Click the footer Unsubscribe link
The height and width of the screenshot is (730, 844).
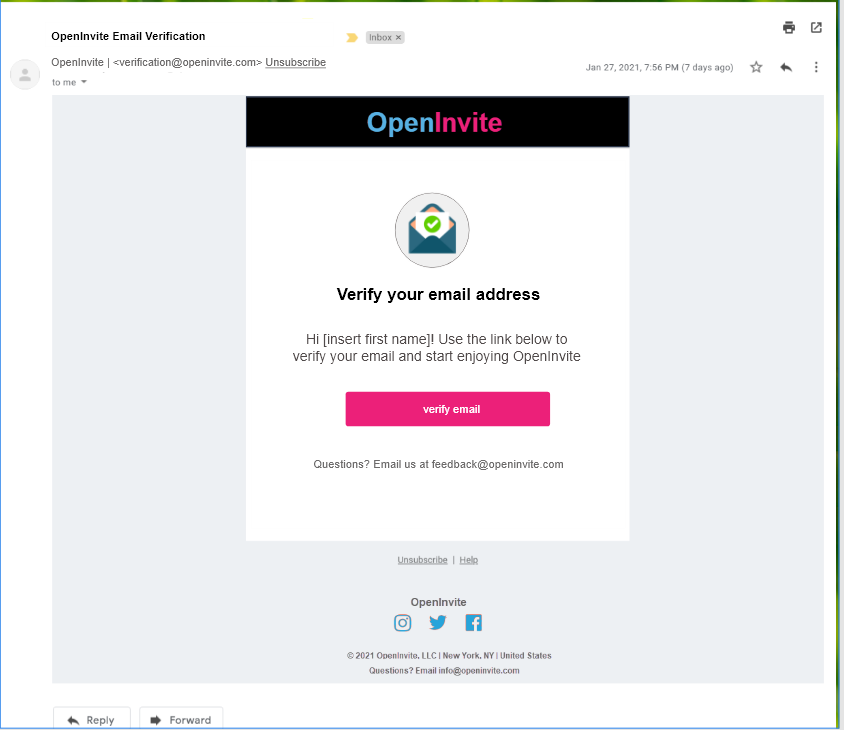tap(422, 560)
